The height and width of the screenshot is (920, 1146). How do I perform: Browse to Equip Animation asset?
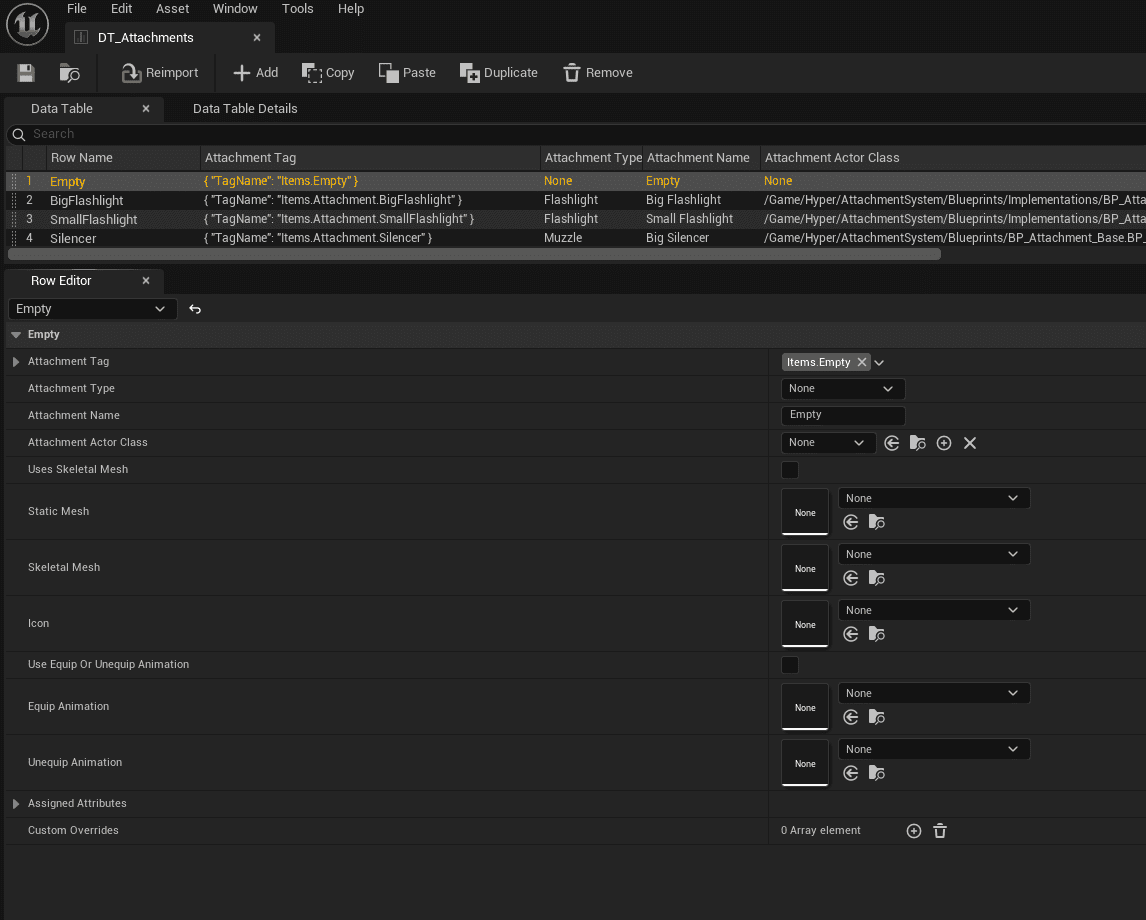point(876,717)
